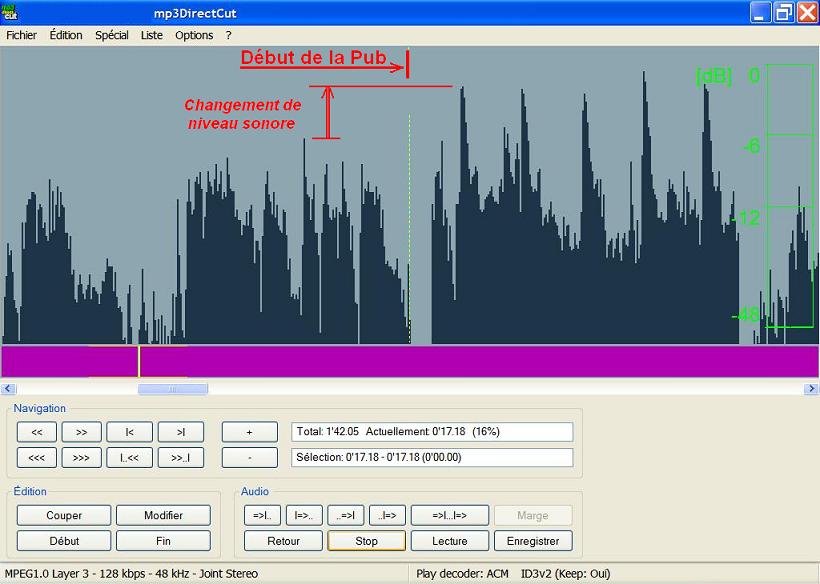Click the '<<' rewind navigation button

[37, 432]
